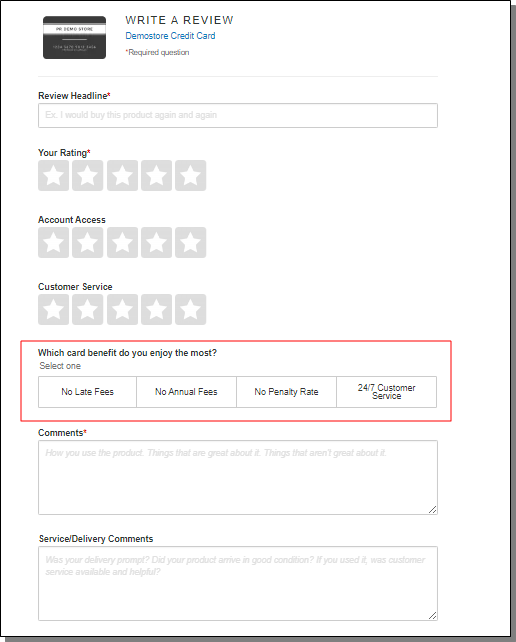Select first star under Your Rating
This screenshot has height=642, width=516.
54,176
